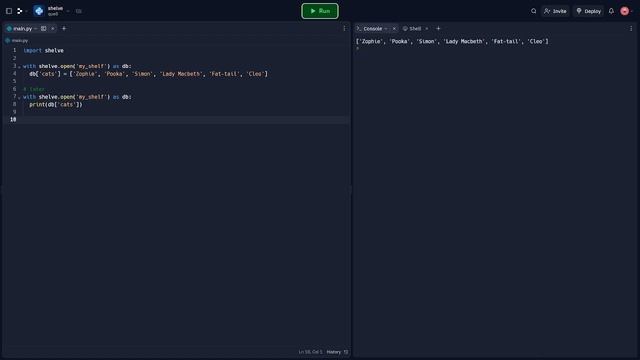Viewport: 640px width, 360px height.
Task: Click line number 10 in gutter
Action: click(x=13, y=120)
